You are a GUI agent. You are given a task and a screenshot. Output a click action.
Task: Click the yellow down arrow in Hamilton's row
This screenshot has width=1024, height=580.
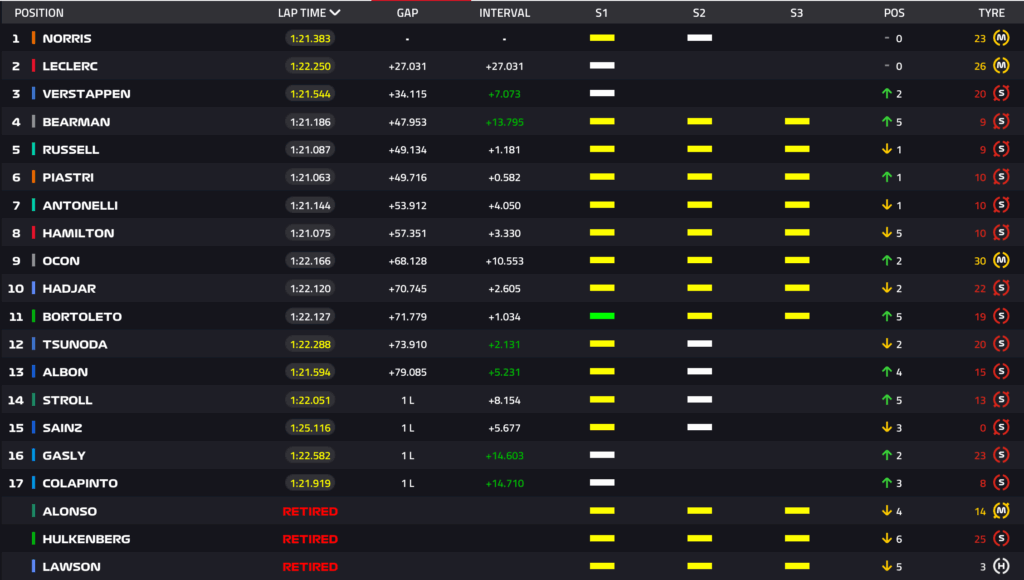[x=887, y=233]
